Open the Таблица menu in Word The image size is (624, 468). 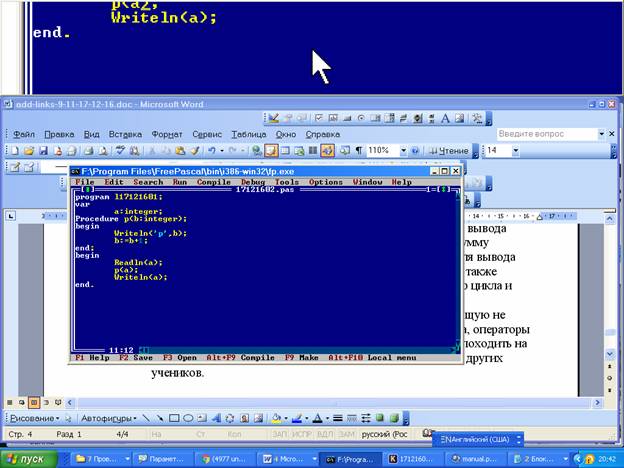point(249,135)
